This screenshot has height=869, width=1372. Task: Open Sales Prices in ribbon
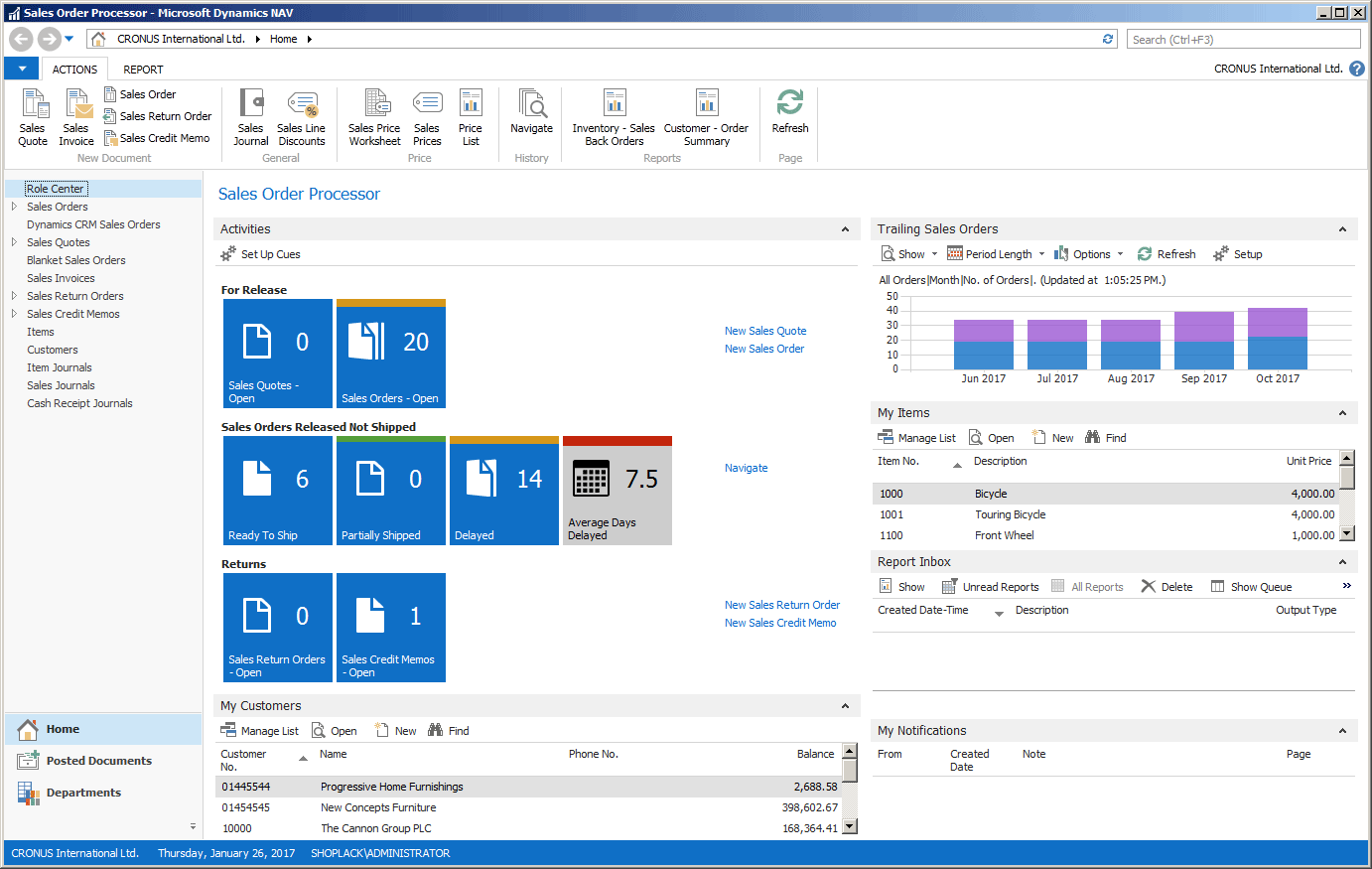click(427, 117)
